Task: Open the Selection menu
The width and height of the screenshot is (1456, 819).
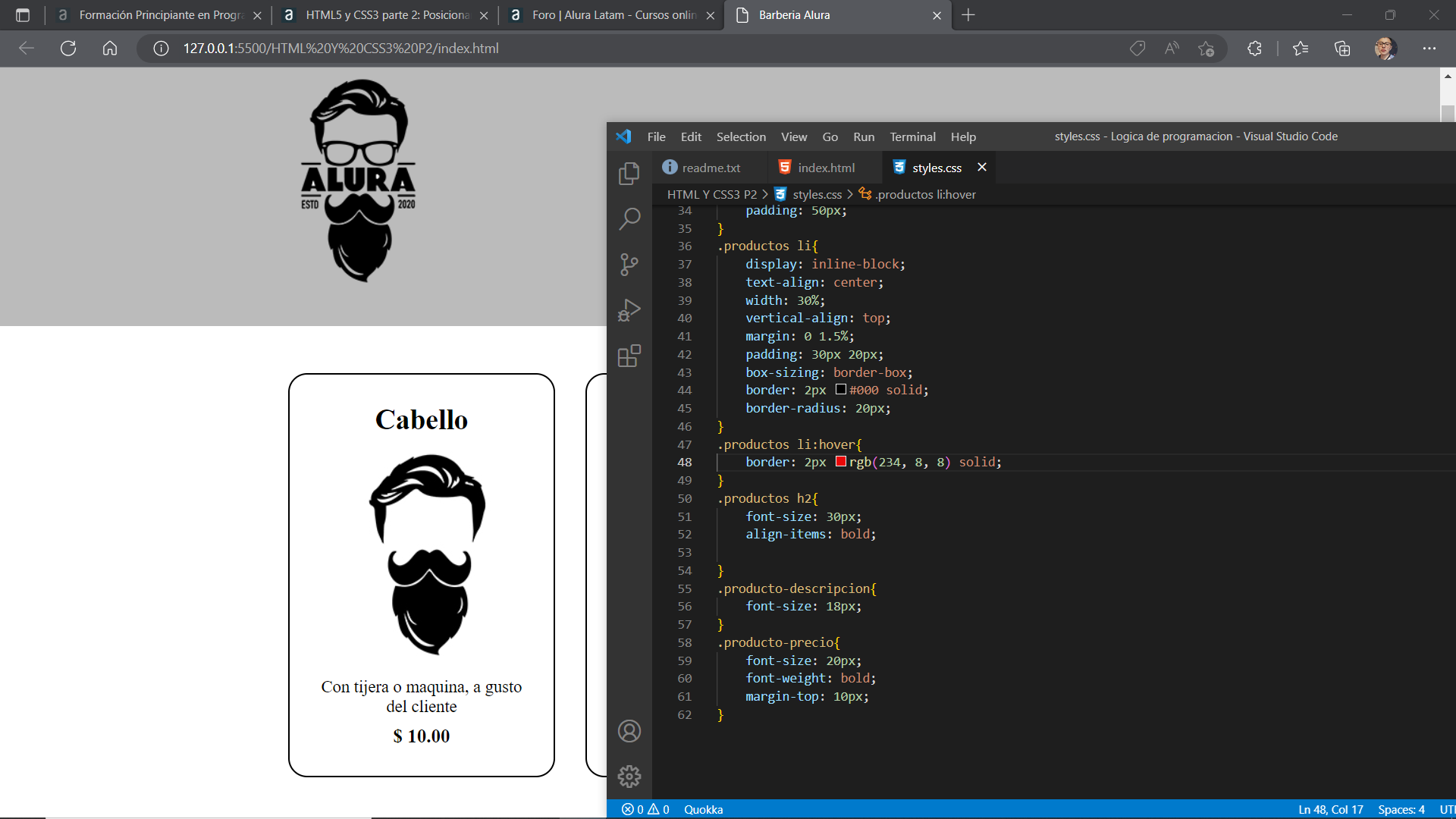Action: 741,136
